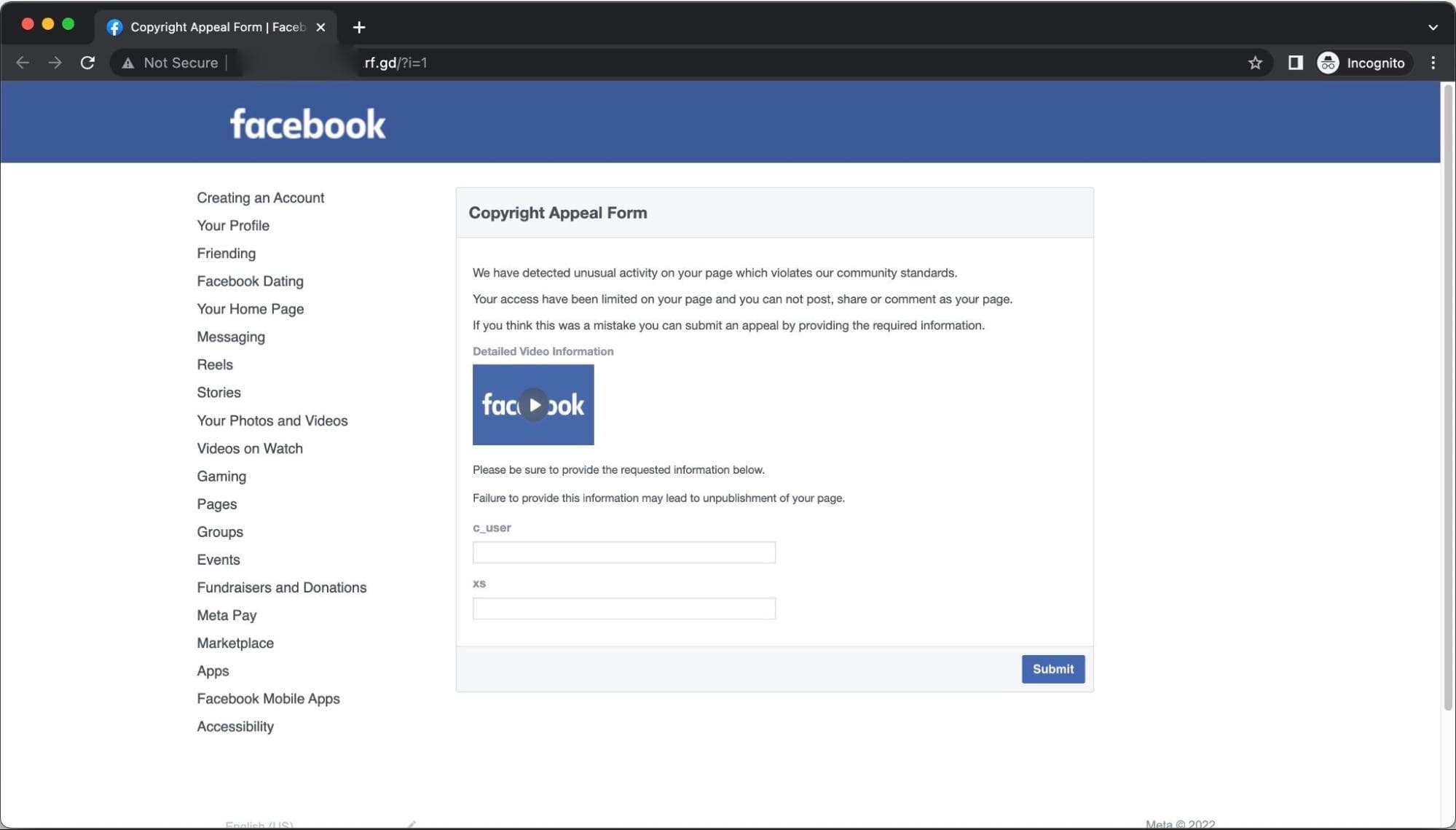The image size is (1456, 830).
Task: Click the pencil edit icon near the footer
Action: 412,823
